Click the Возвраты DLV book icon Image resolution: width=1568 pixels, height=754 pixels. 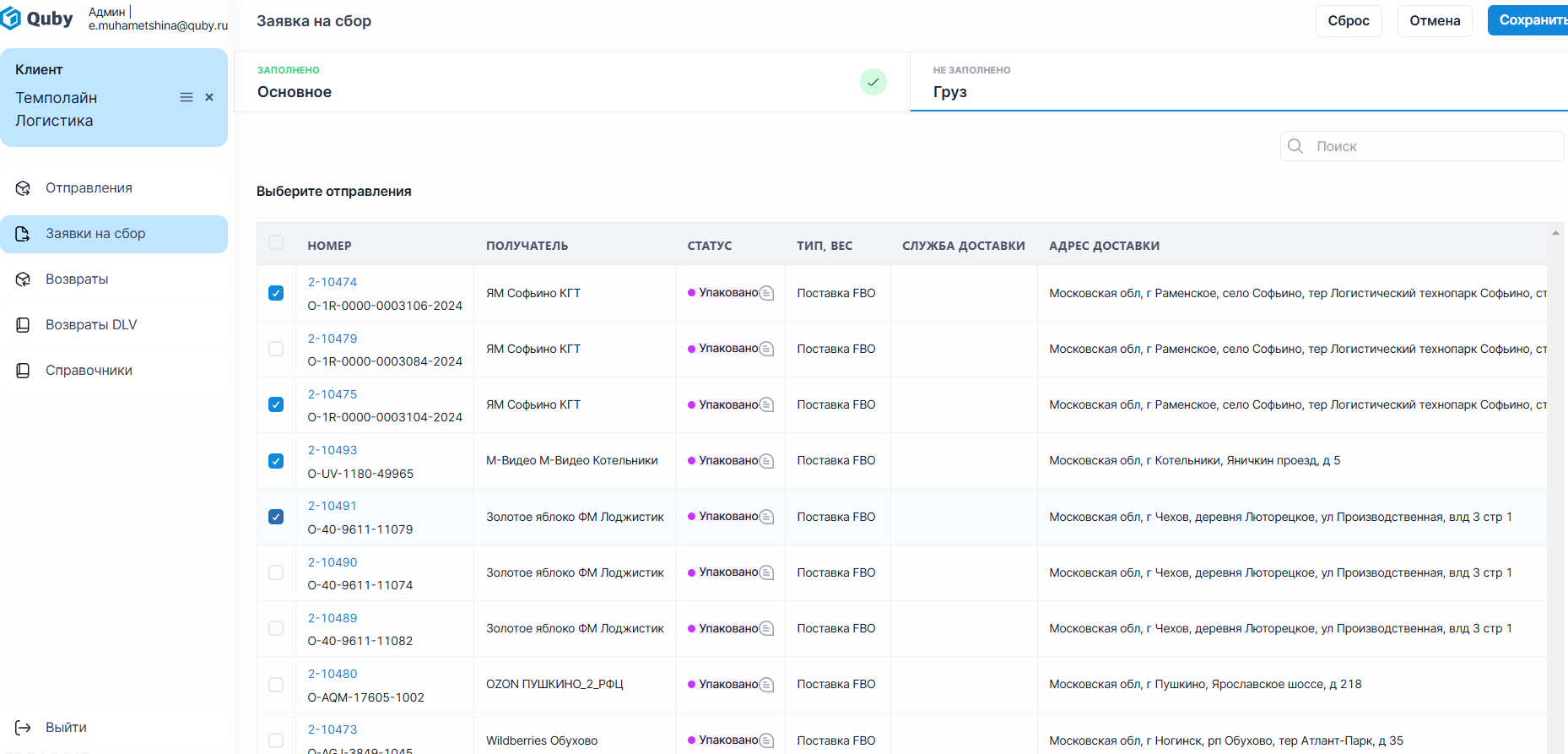pos(24,325)
